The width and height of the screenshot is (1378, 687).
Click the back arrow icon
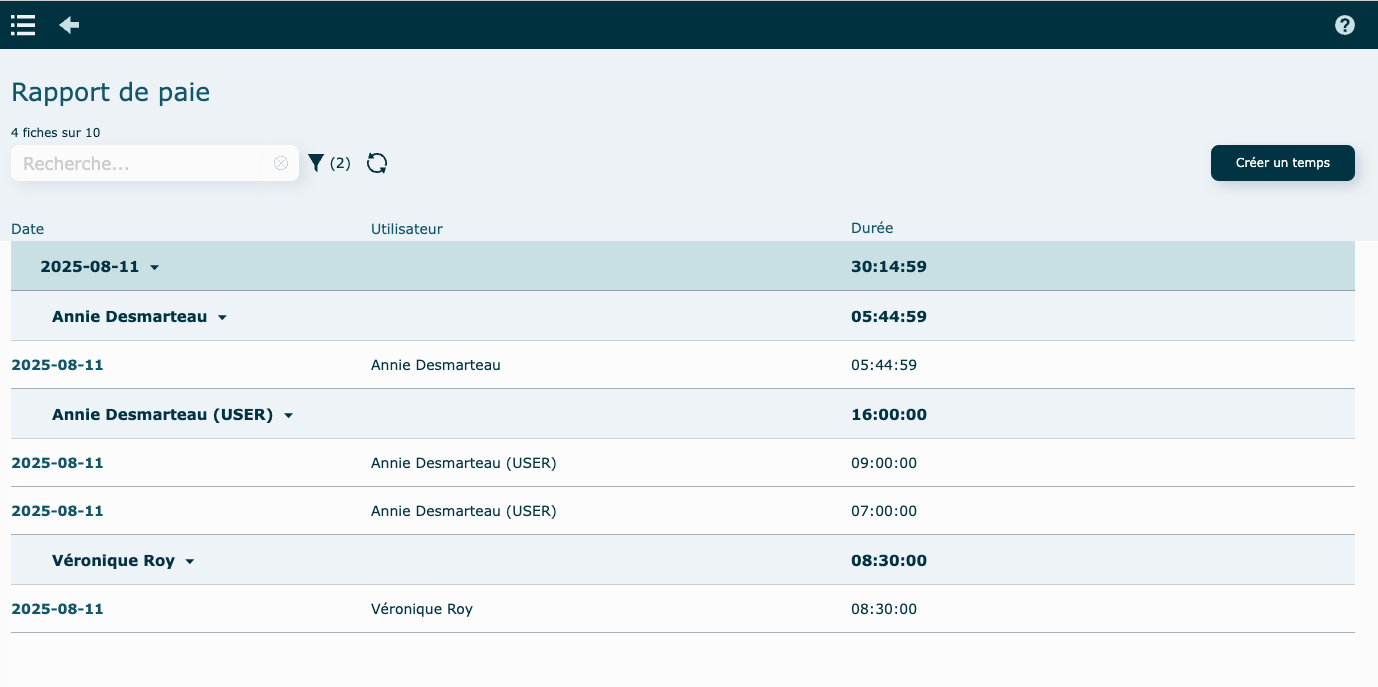69,25
